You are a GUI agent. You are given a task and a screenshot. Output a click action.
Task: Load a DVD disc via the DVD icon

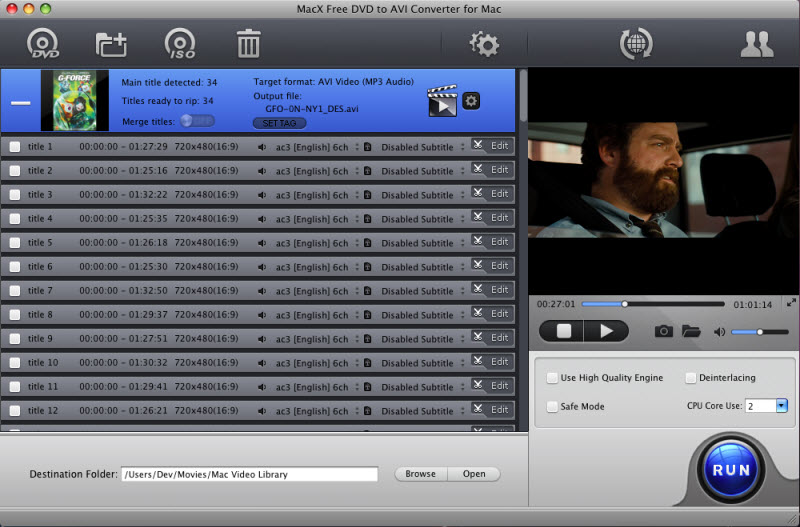pyautogui.click(x=43, y=43)
